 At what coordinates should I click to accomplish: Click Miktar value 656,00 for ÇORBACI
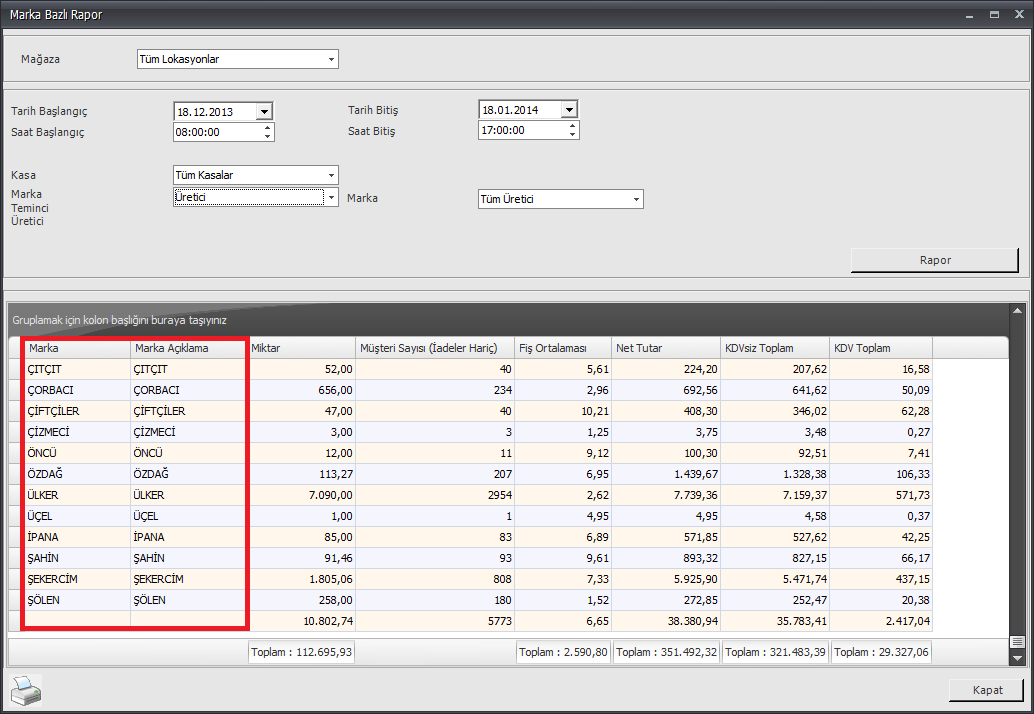point(302,390)
